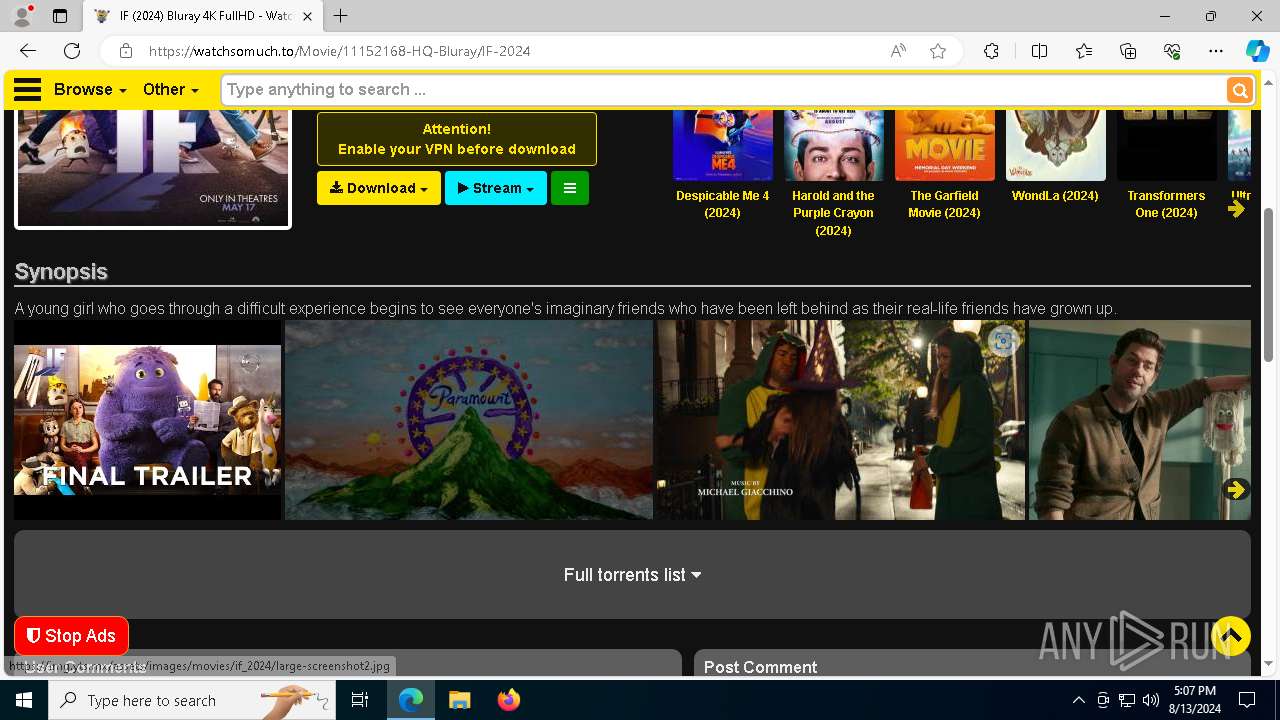
Task: Click Windows taskbar search box
Action: (x=190, y=700)
